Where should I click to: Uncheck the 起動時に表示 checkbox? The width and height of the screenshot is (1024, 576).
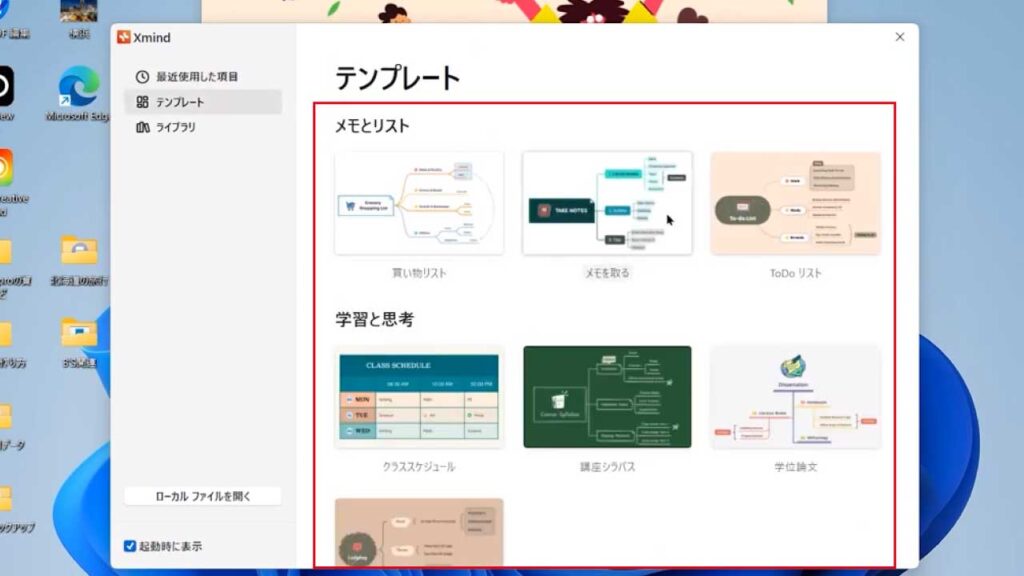pyautogui.click(x=130, y=546)
